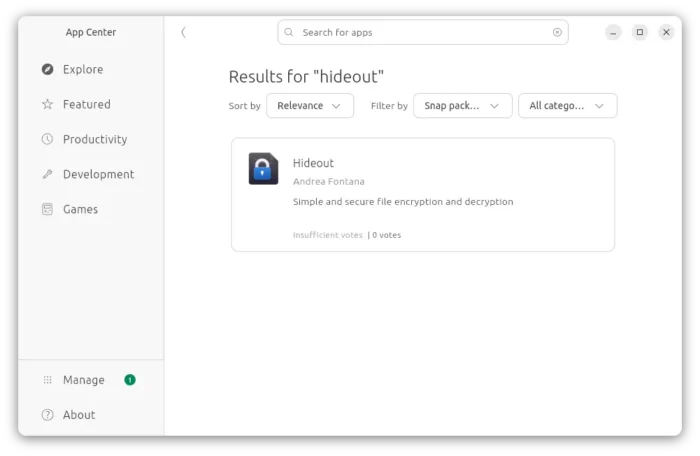
Task: Click the About question mark icon
Action: (x=47, y=415)
